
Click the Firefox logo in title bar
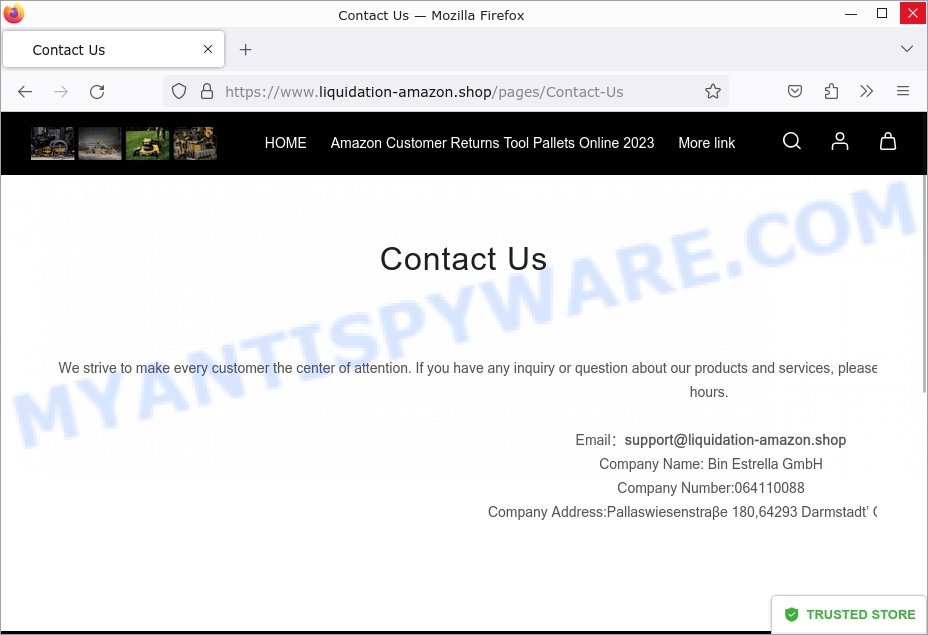14,13
